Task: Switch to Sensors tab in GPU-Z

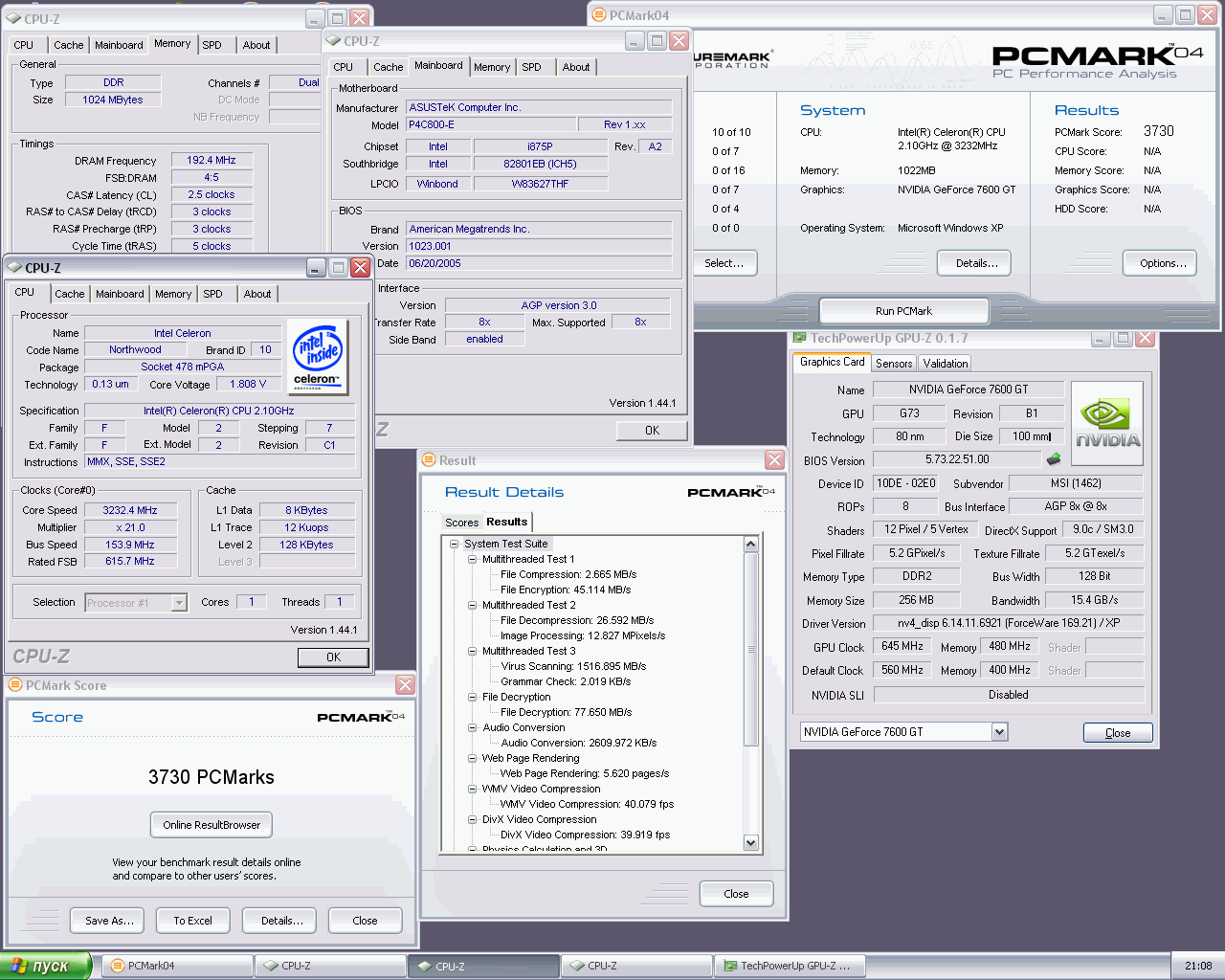Action: click(x=894, y=364)
